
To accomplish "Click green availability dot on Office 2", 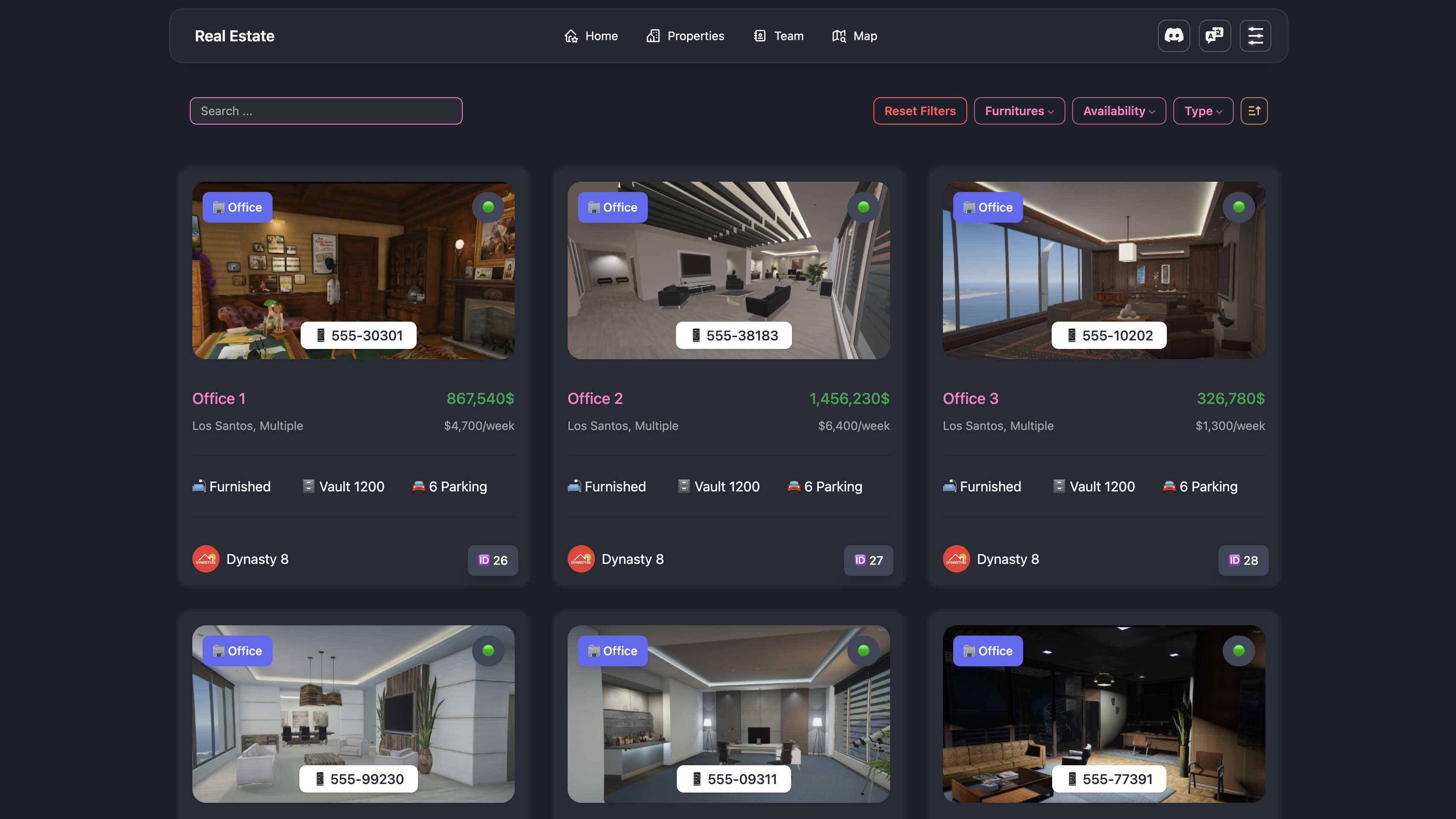I will [x=863, y=207].
